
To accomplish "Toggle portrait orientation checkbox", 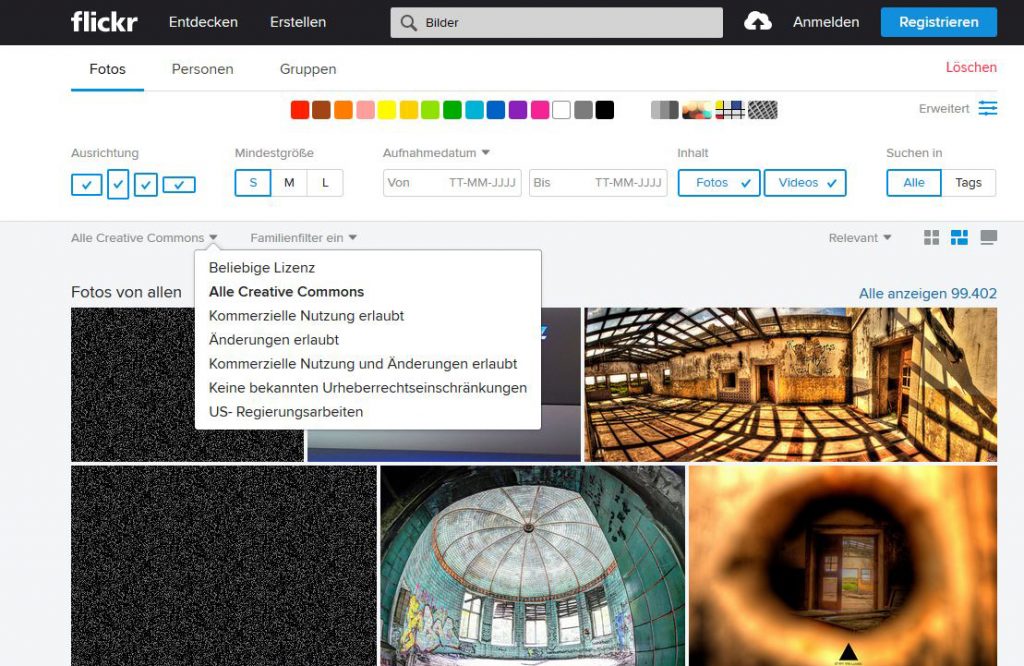I will click(118, 184).
